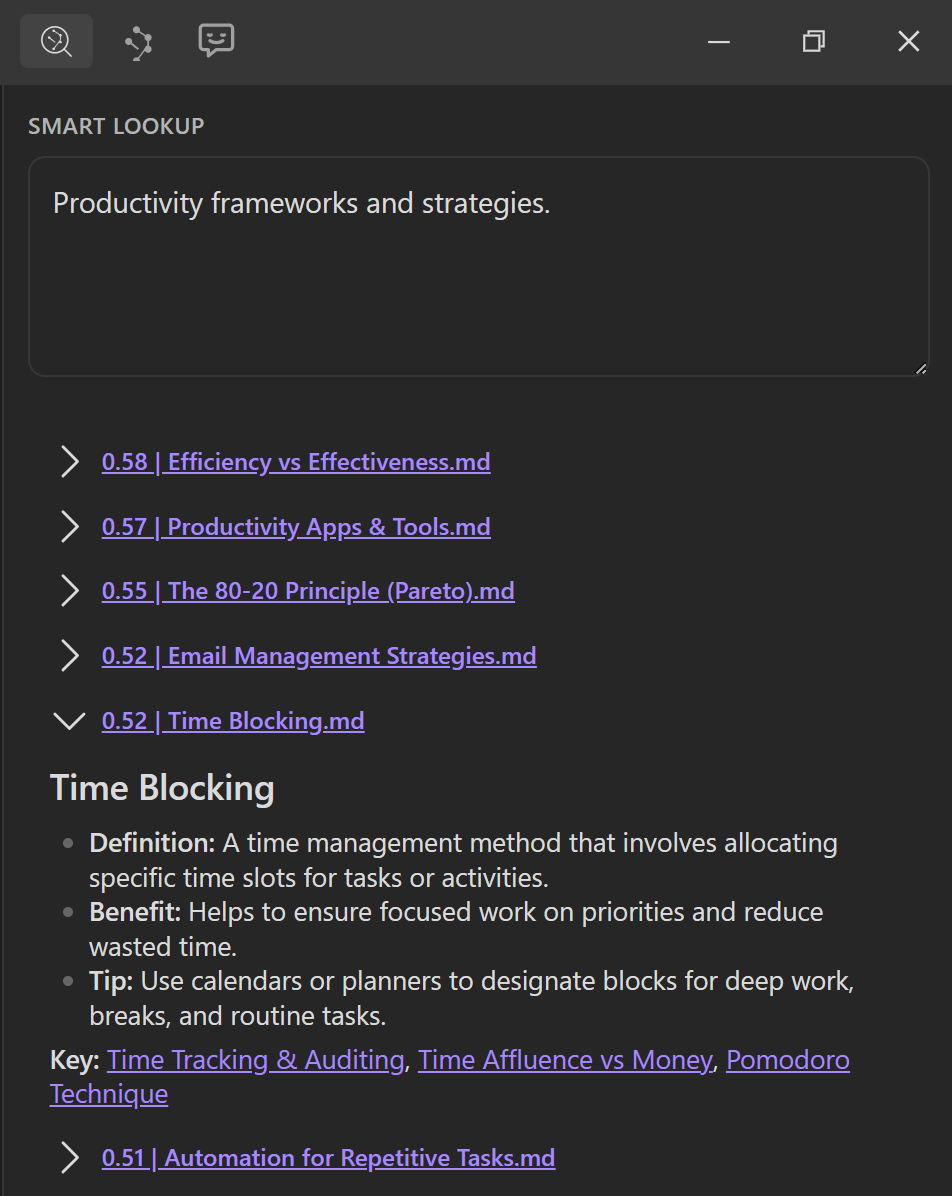Open the Automation for Repetitive Tasks.md link
Image resolution: width=952 pixels, height=1196 pixels.
(x=328, y=1158)
